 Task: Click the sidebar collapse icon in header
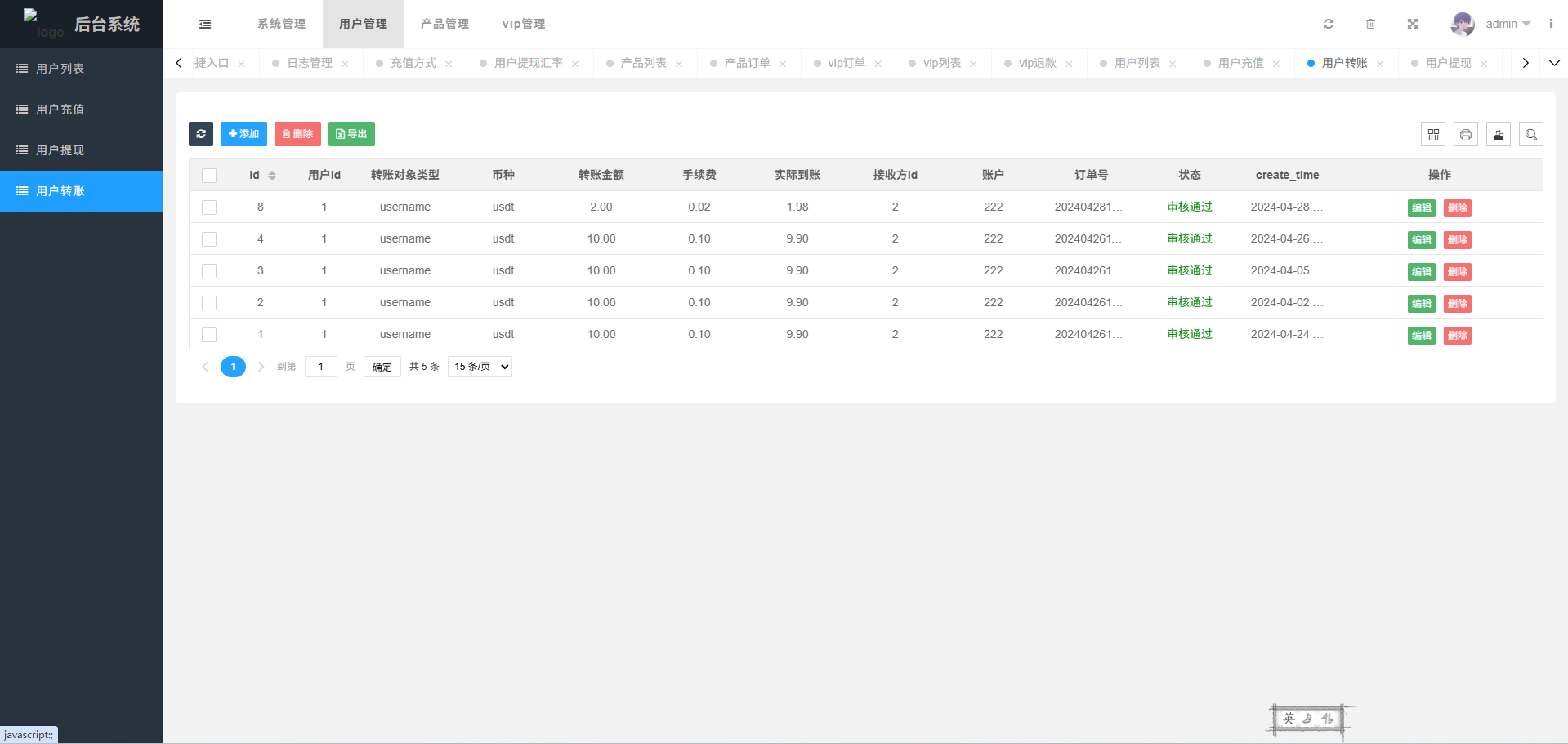coord(205,25)
